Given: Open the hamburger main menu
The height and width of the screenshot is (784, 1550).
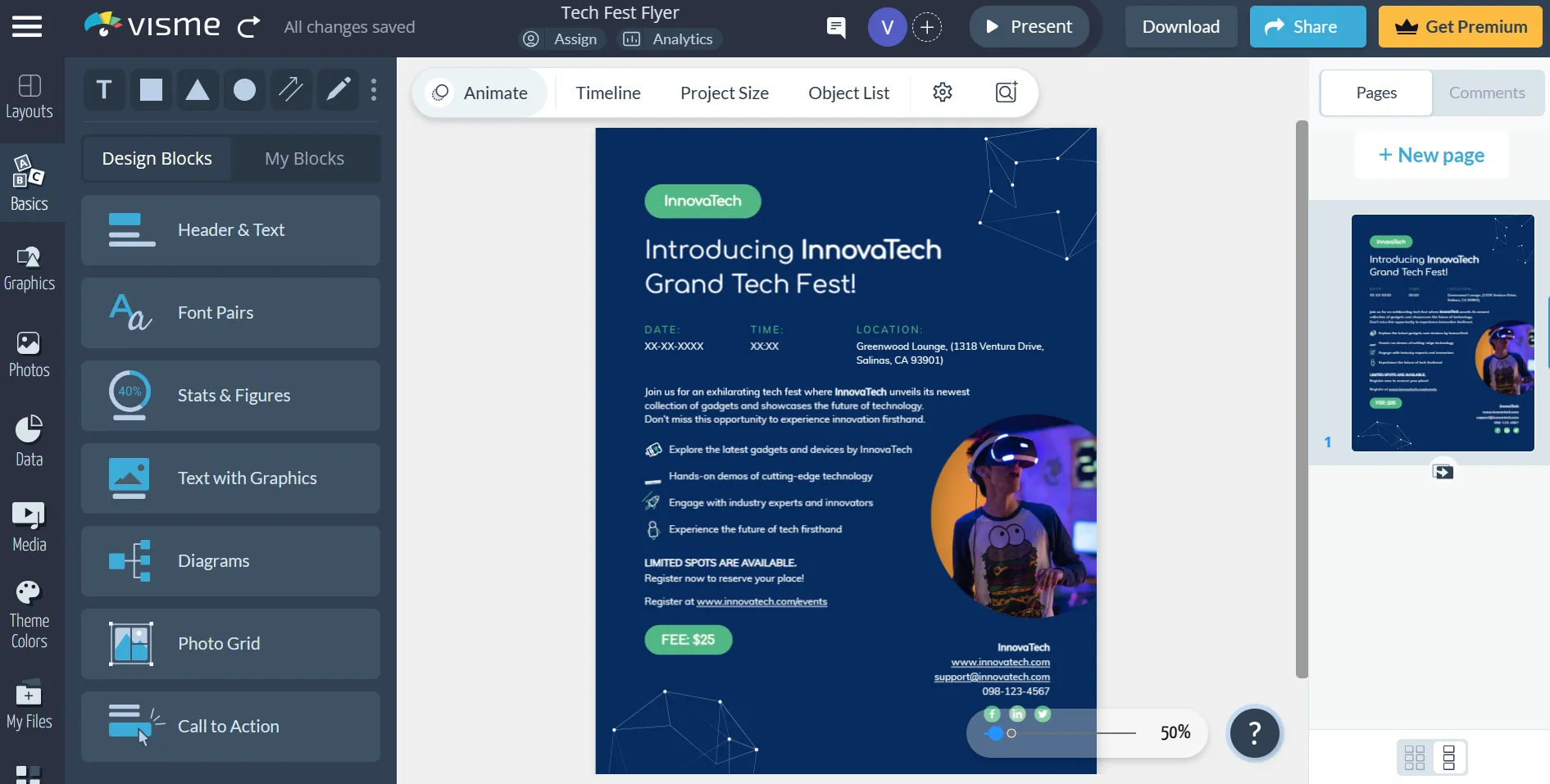Looking at the screenshot, I should coord(26,26).
